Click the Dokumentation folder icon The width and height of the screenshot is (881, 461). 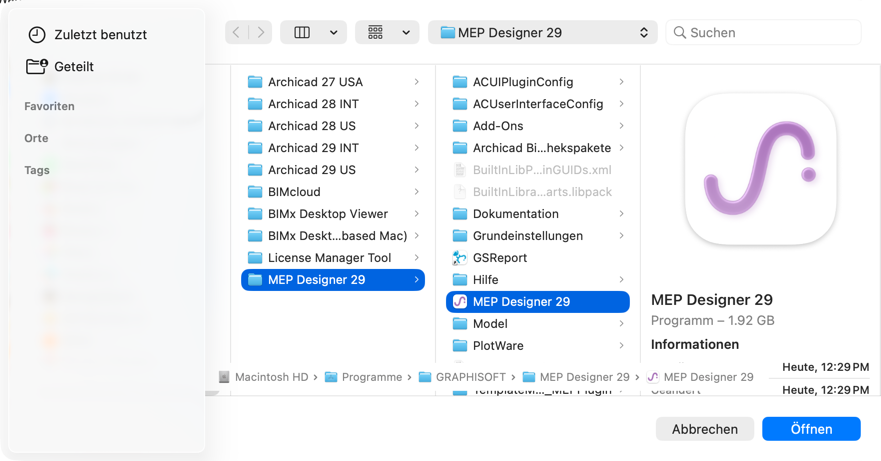(460, 214)
